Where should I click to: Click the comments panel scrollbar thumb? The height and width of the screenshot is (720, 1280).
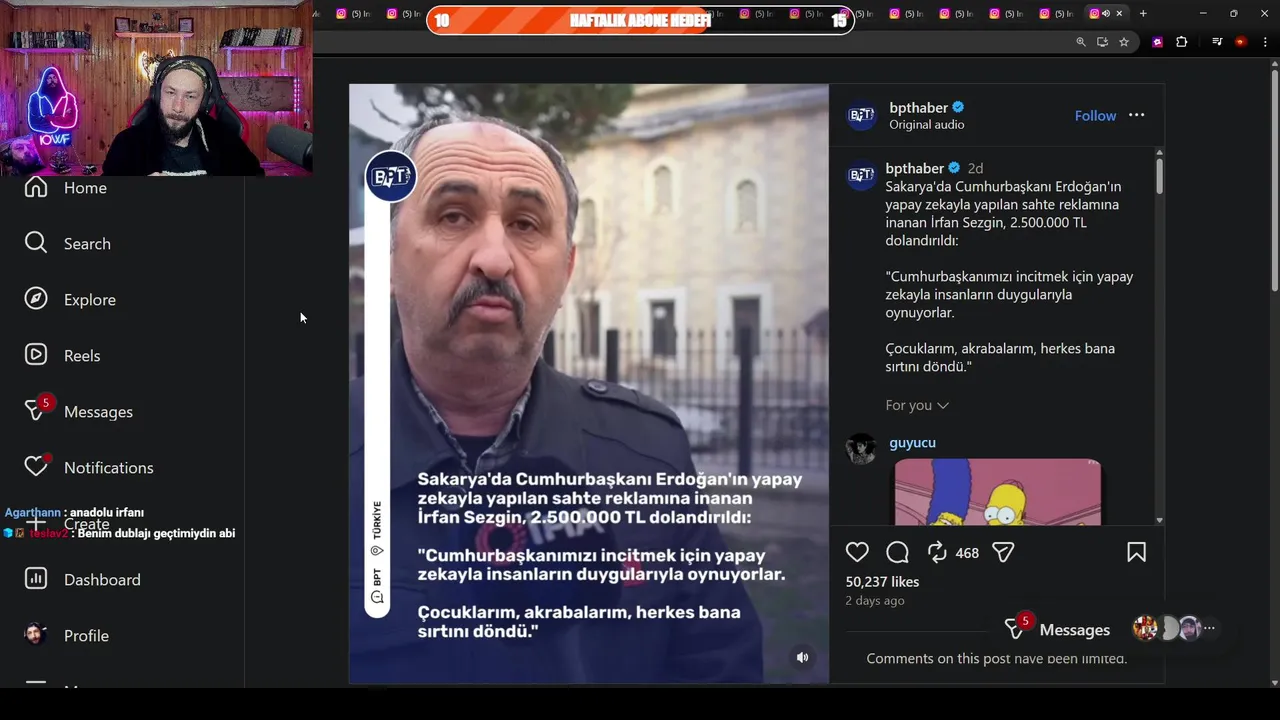click(x=1159, y=175)
